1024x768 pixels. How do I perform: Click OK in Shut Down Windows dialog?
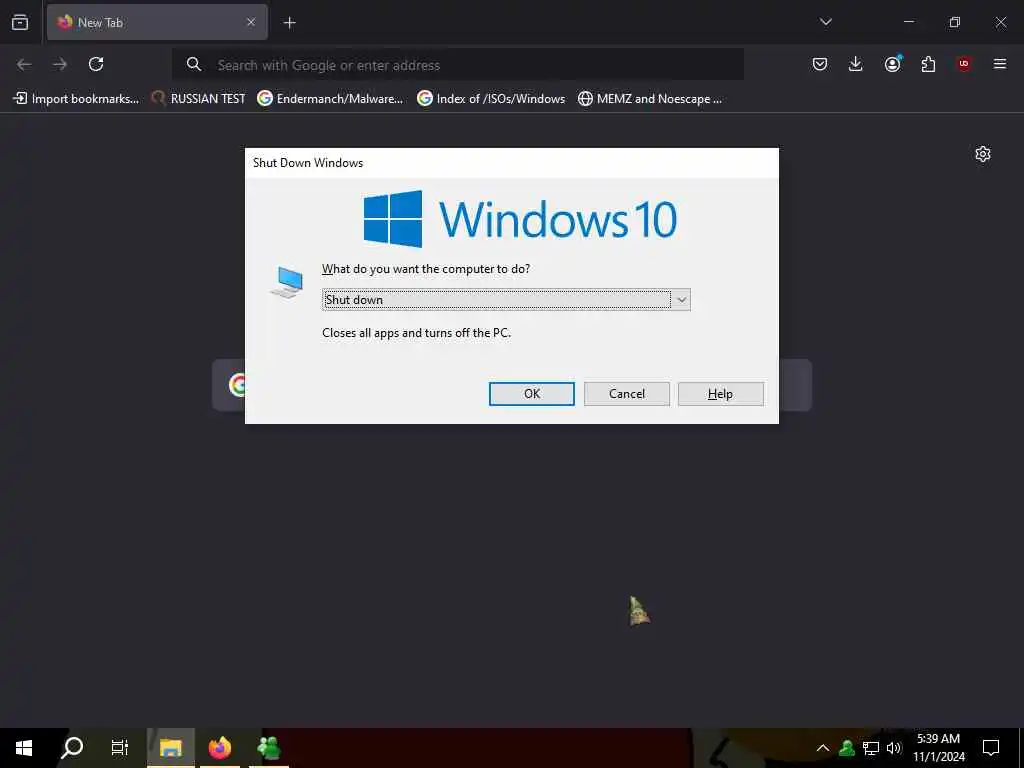pyautogui.click(x=532, y=394)
